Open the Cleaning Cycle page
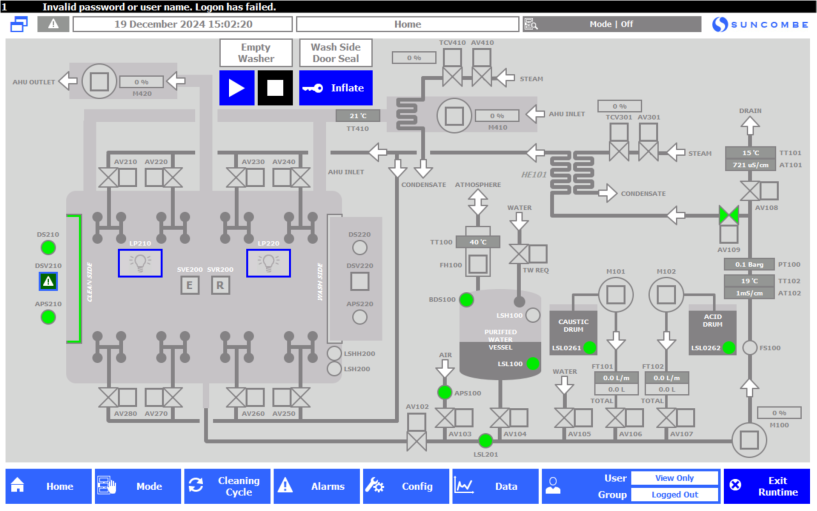817x511 pixels. (x=226, y=486)
